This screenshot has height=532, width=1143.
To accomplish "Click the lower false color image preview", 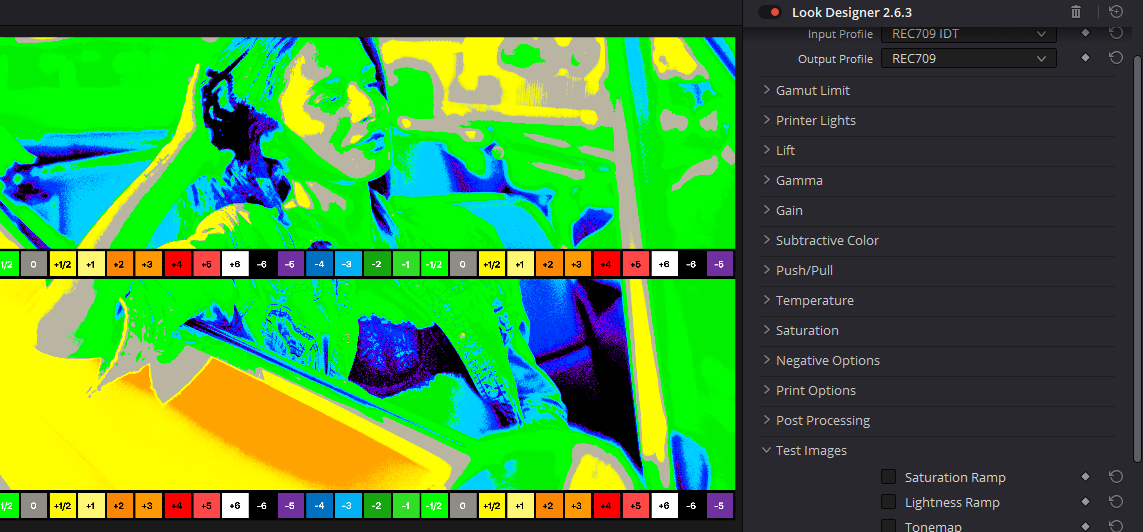I will pyautogui.click(x=367, y=384).
